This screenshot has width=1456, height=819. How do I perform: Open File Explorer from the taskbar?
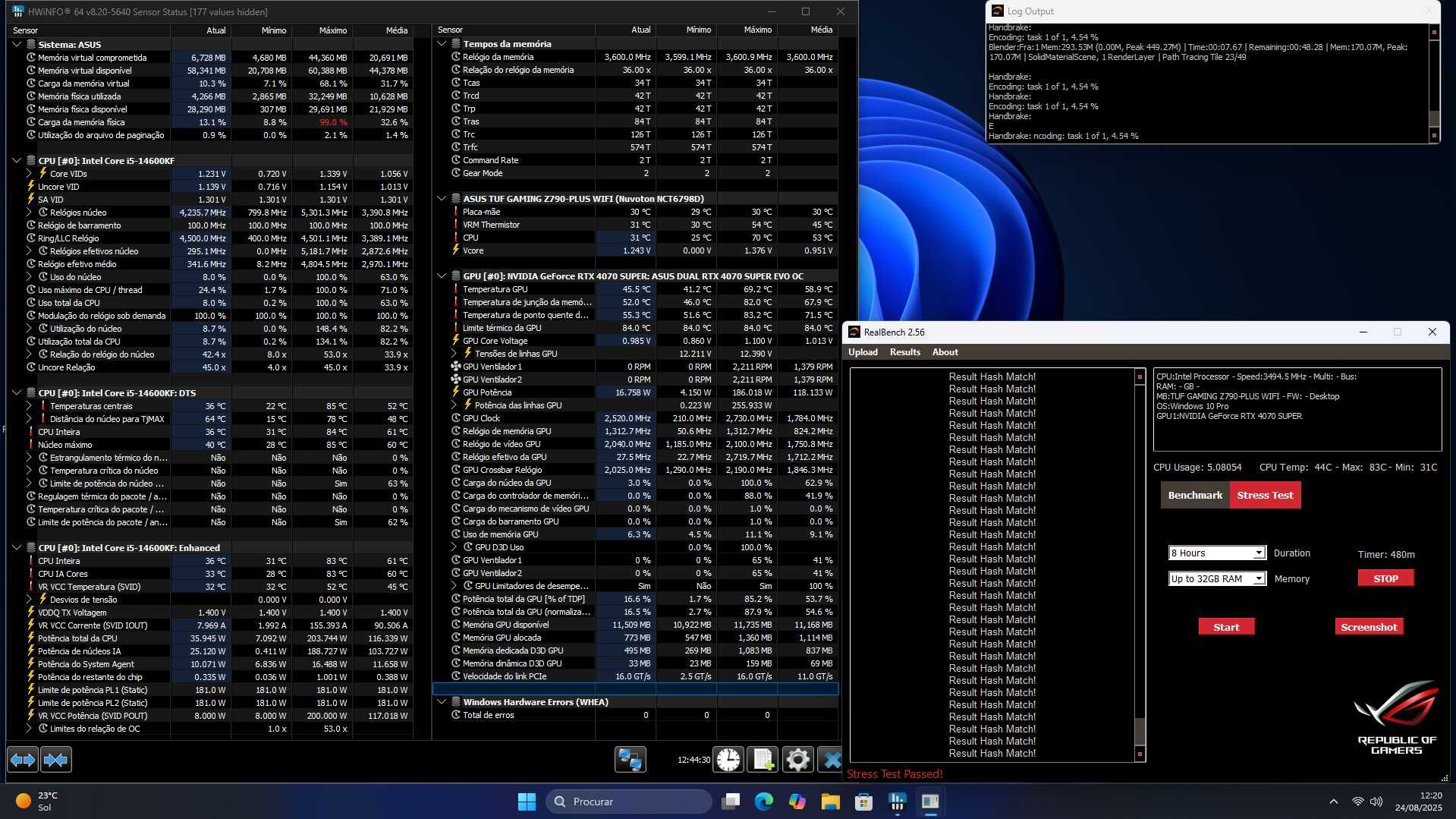pos(830,802)
